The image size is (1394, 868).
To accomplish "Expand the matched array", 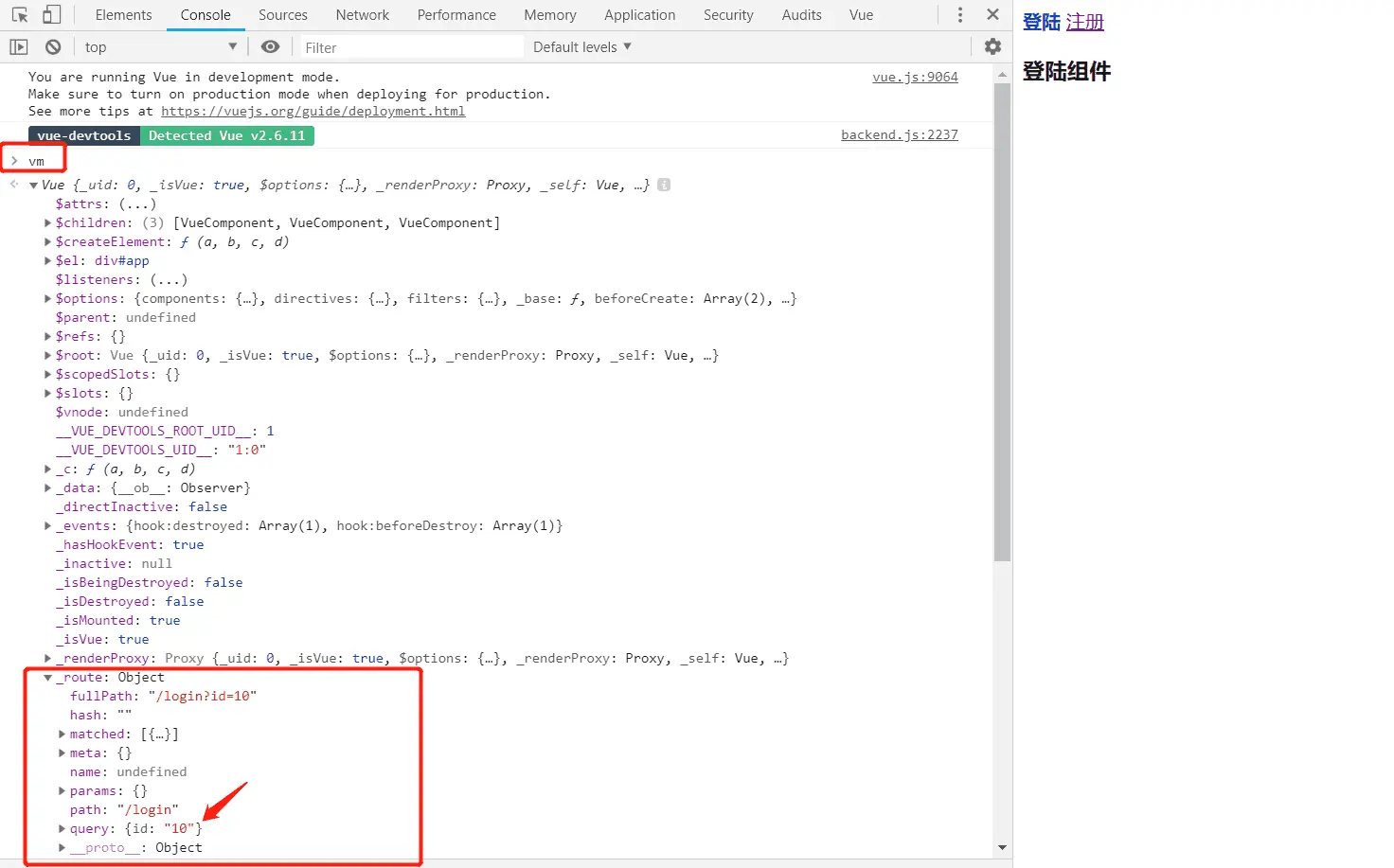I will (x=62, y=735).
